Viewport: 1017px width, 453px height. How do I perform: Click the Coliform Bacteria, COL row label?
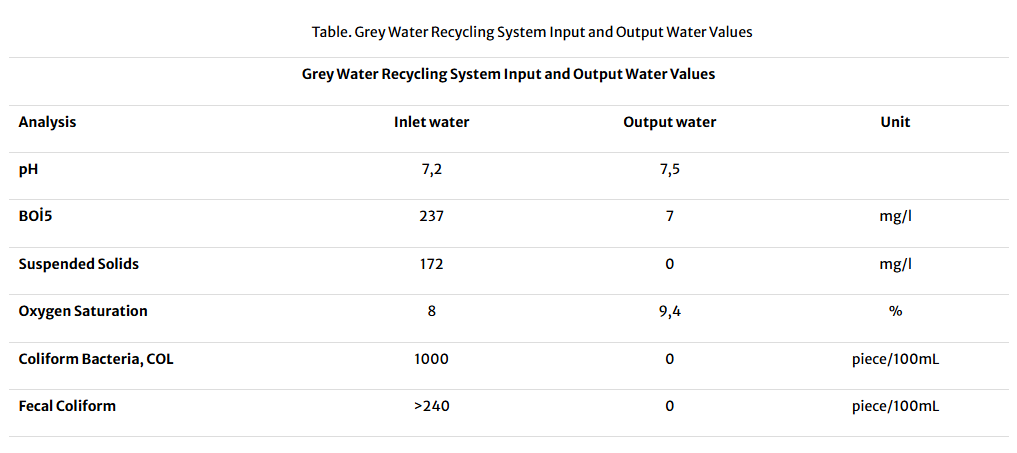(x=96, y=358)
